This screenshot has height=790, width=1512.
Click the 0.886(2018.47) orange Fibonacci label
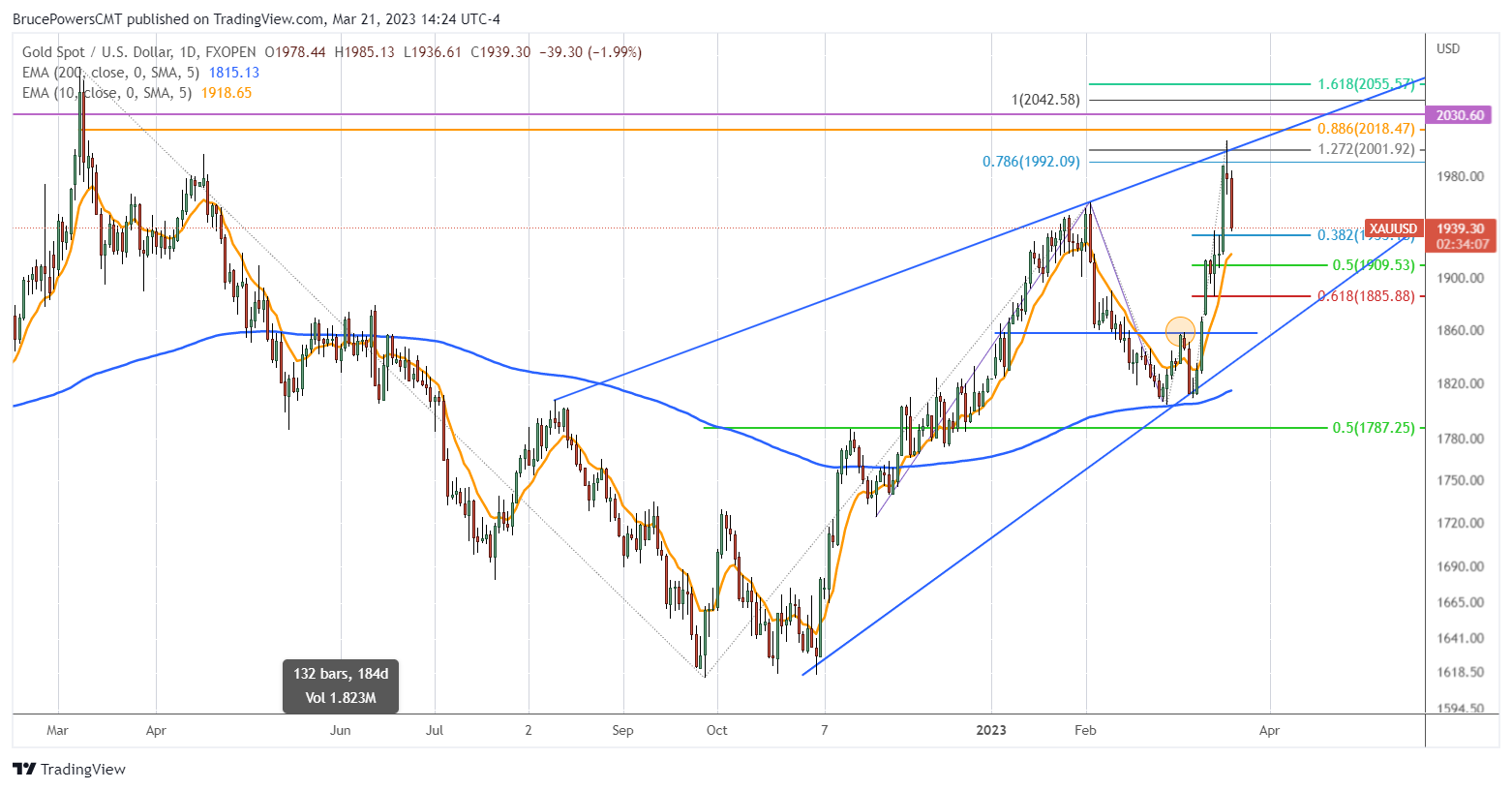click(1366, 129)
